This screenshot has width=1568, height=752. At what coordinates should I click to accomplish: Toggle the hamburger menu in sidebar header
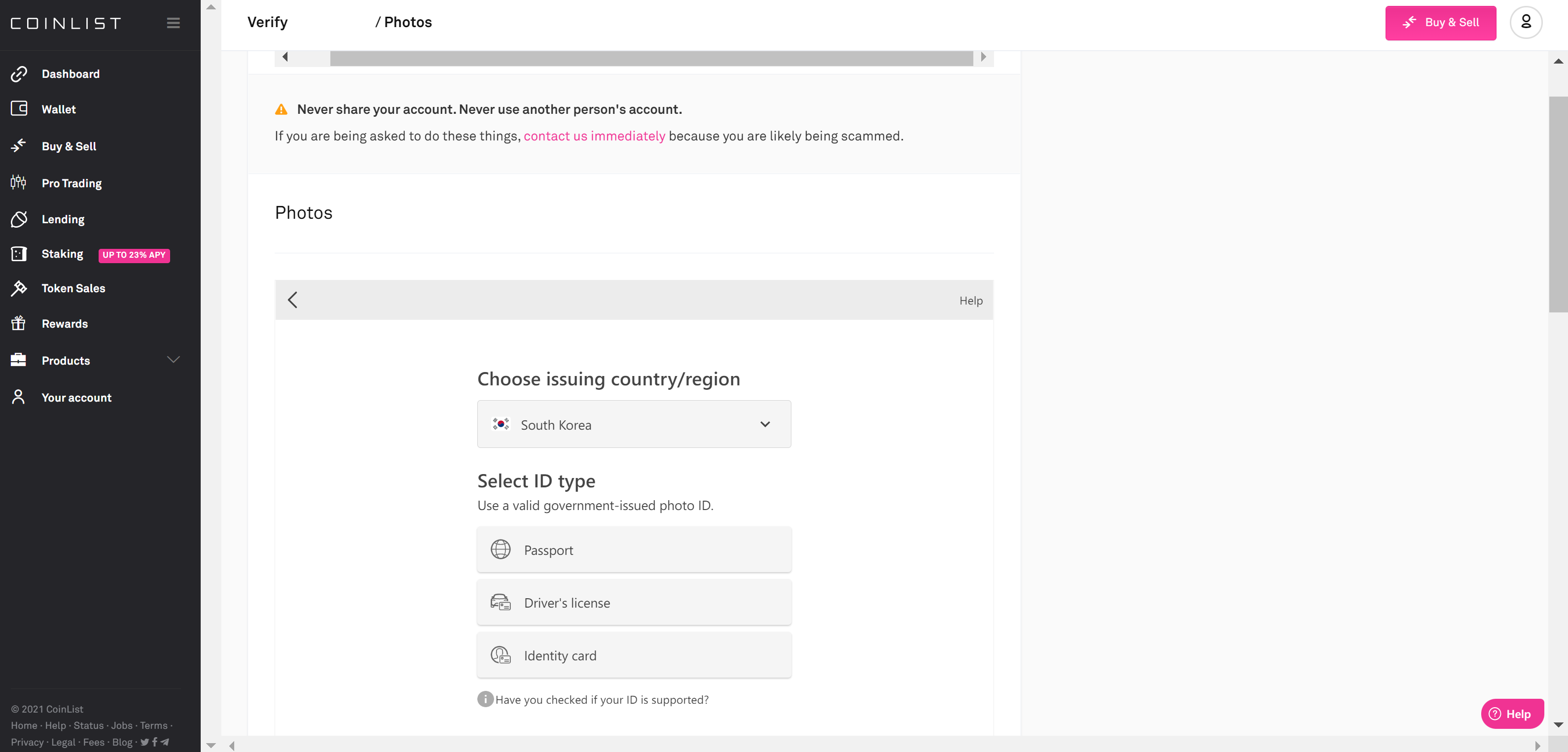pos(174,23)
